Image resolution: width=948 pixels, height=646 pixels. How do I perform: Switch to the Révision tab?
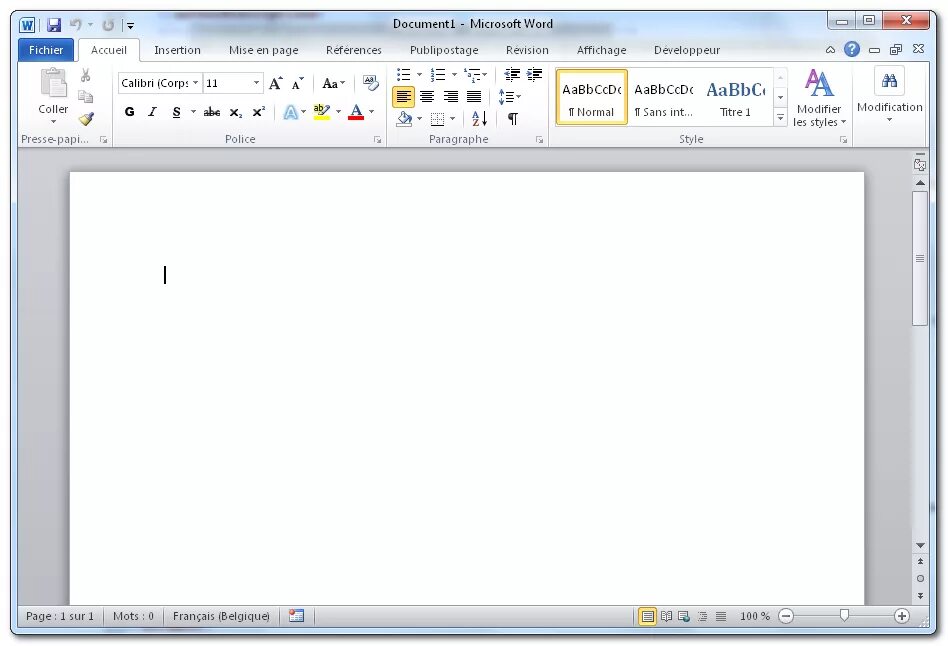coord(527,50)
